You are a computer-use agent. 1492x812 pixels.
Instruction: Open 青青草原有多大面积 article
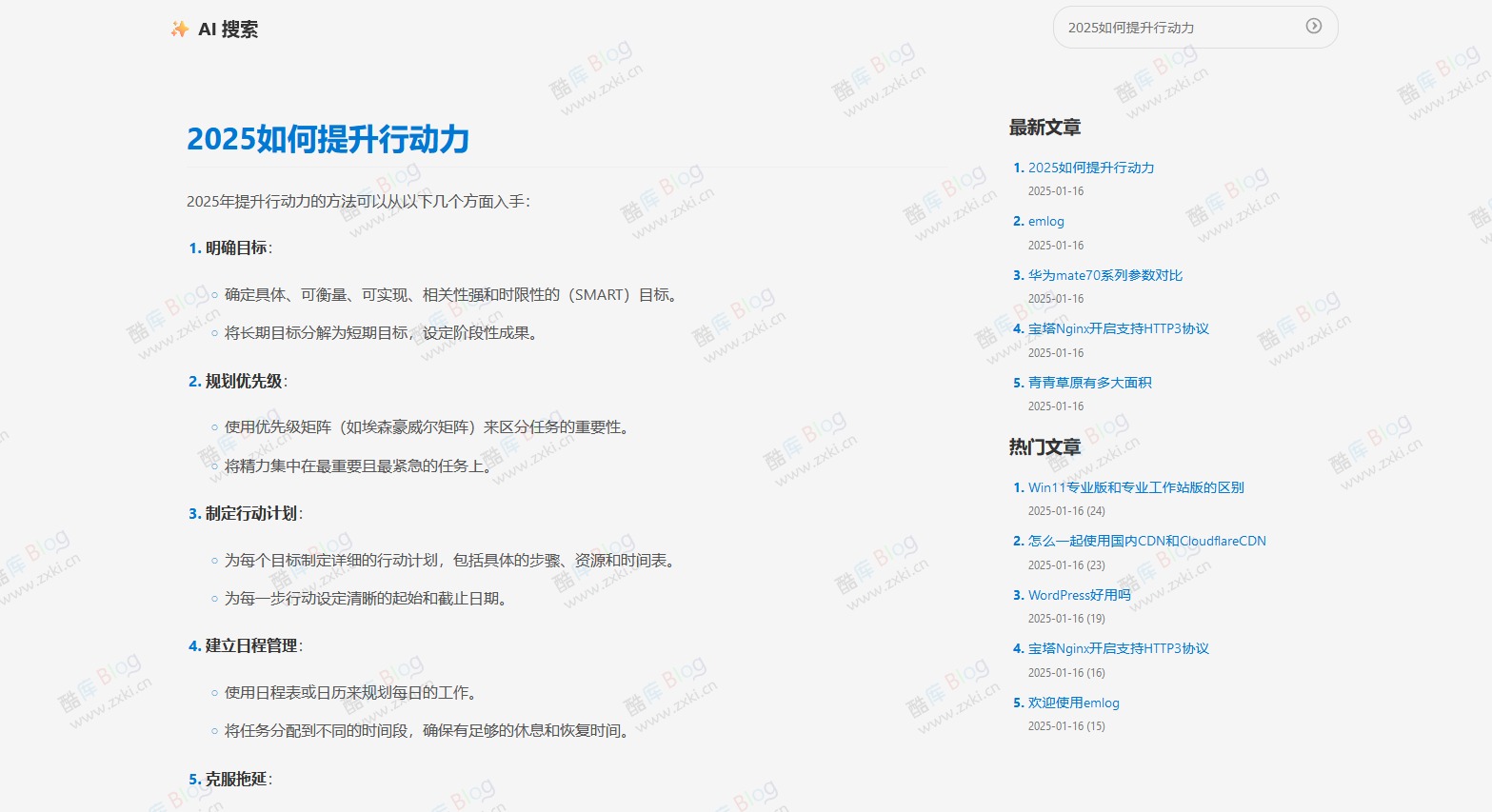coord(1089,382)
